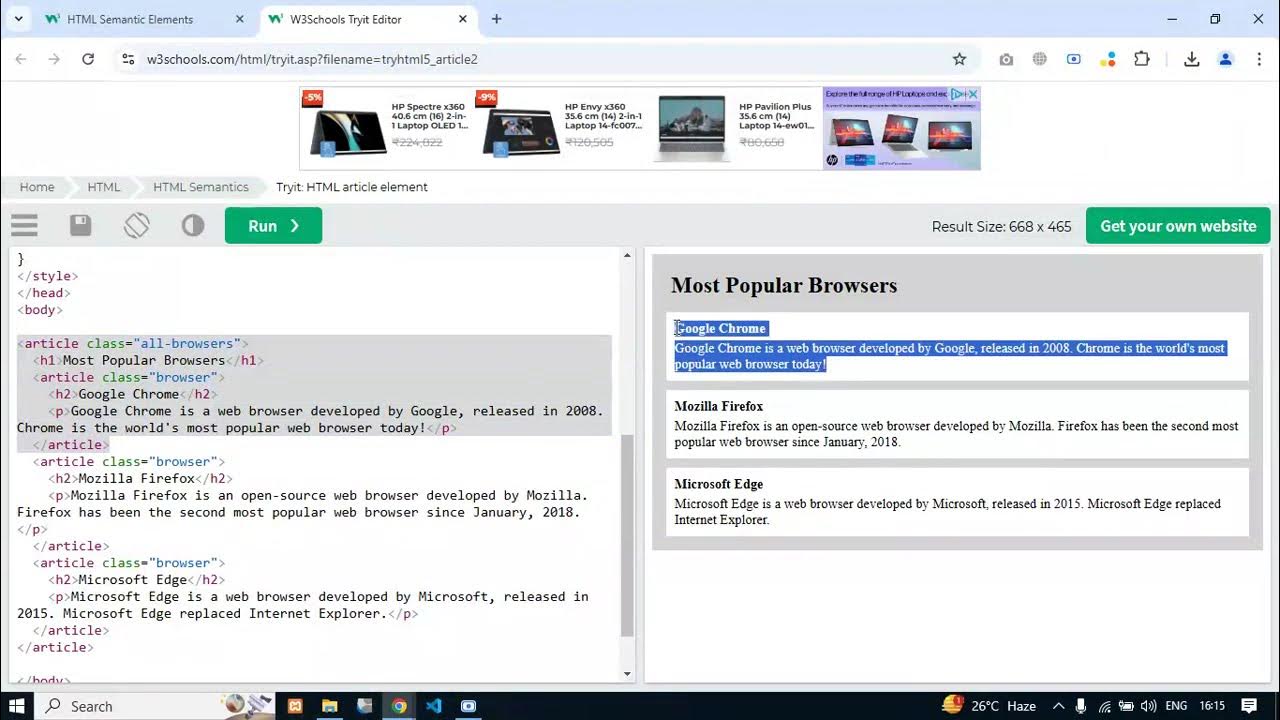Screen dimensions: 1280x720
Task: Open the Home breadcrumb link
Action: click(37, 187)
